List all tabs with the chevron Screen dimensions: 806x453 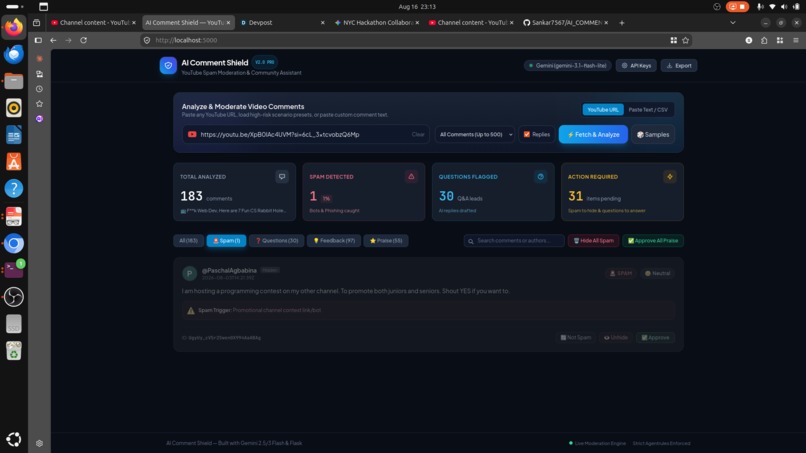point(732,23)
